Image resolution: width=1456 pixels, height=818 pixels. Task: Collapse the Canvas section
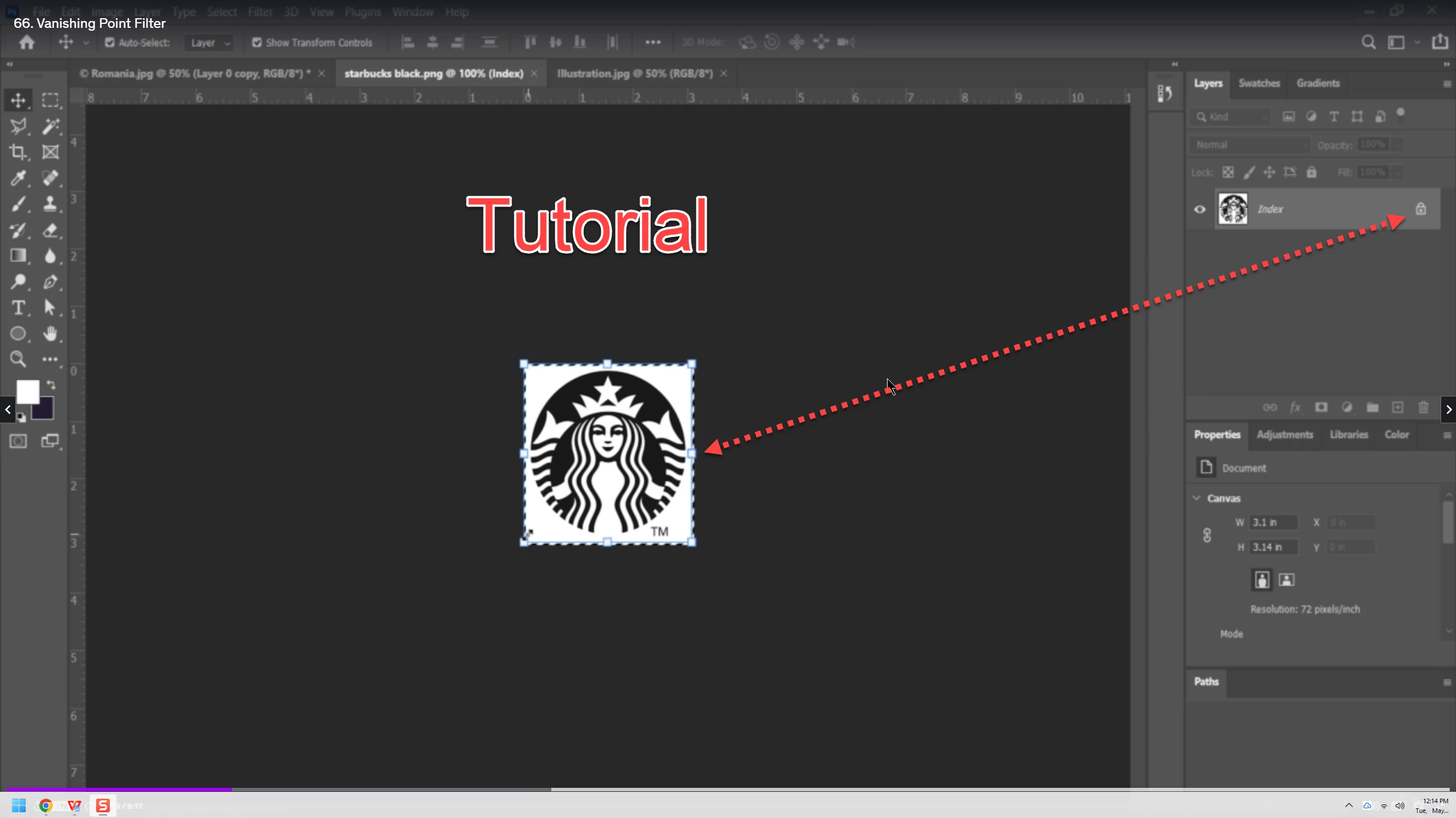click(1197, 498)
